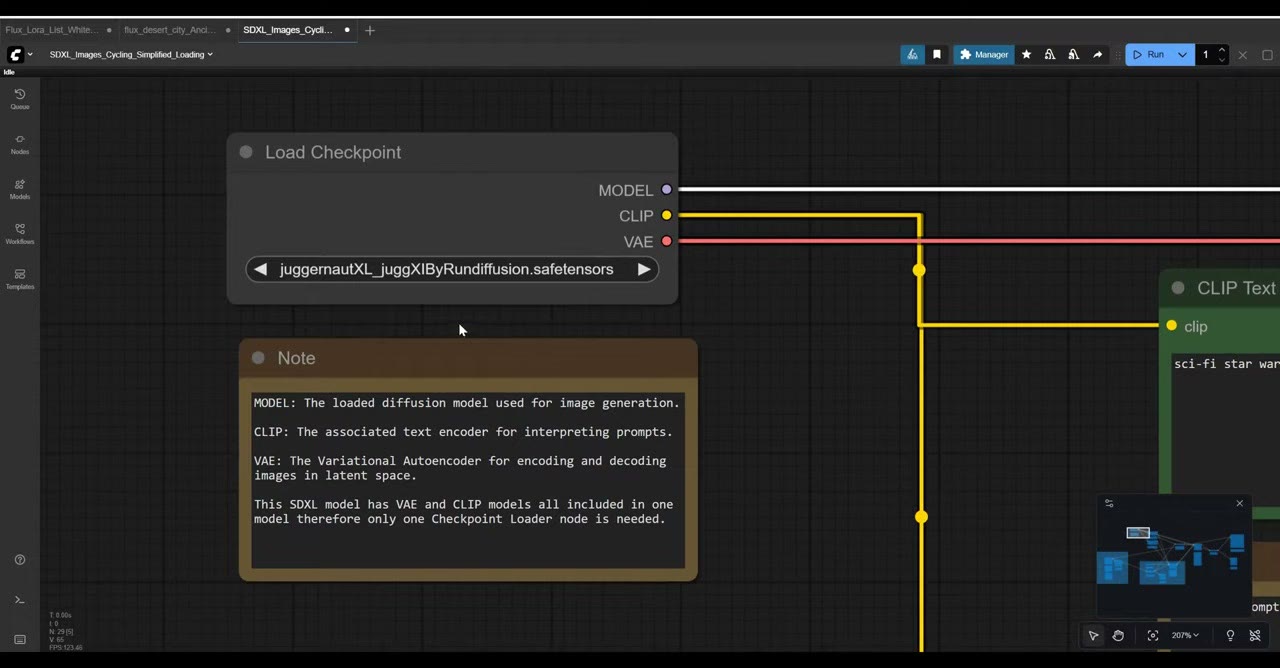Click the second vacuum-shaped icon before the share arrow
1280x668 pixels.
pyautogui.click(x=1073, y=55)
